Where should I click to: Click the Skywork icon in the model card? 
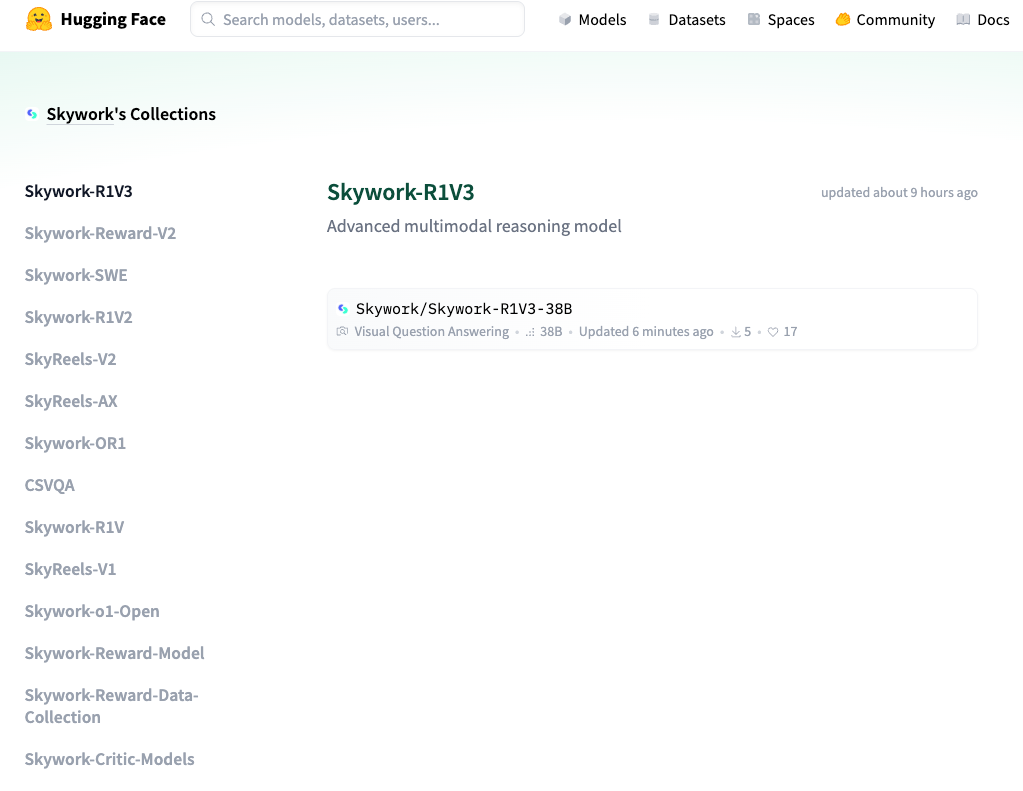[343, 309]
